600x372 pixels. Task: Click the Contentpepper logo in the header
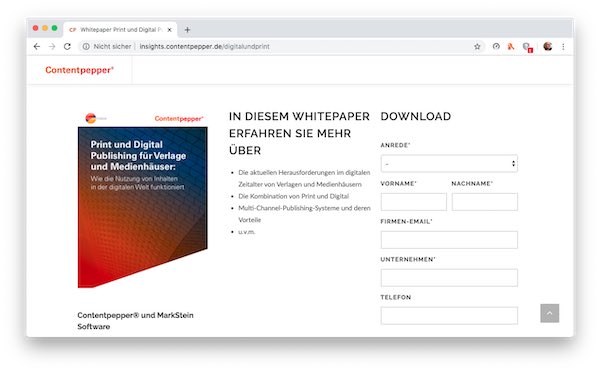pyautogui.click(x=80, y=70)
